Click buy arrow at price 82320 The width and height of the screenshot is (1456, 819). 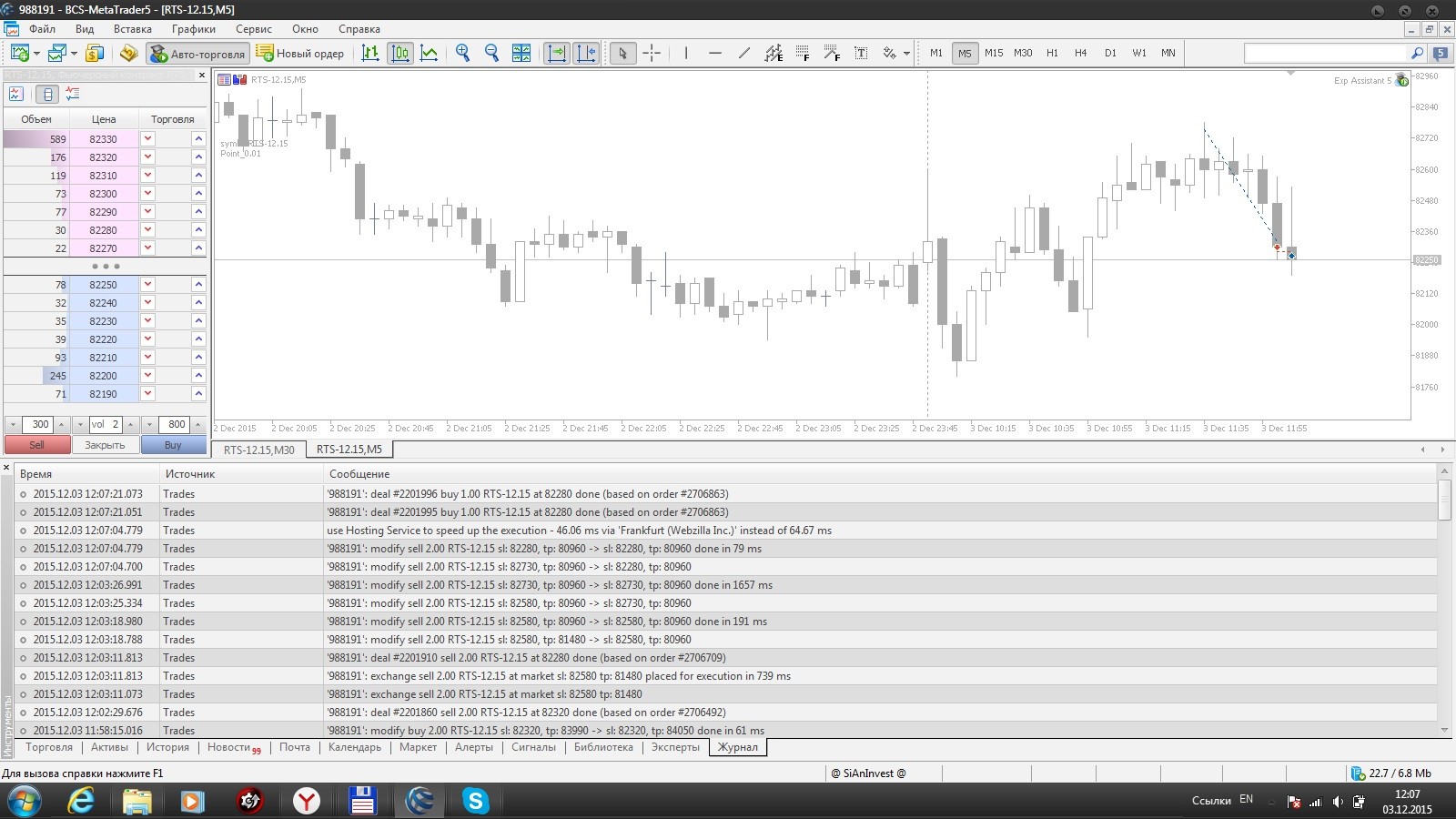198,157
